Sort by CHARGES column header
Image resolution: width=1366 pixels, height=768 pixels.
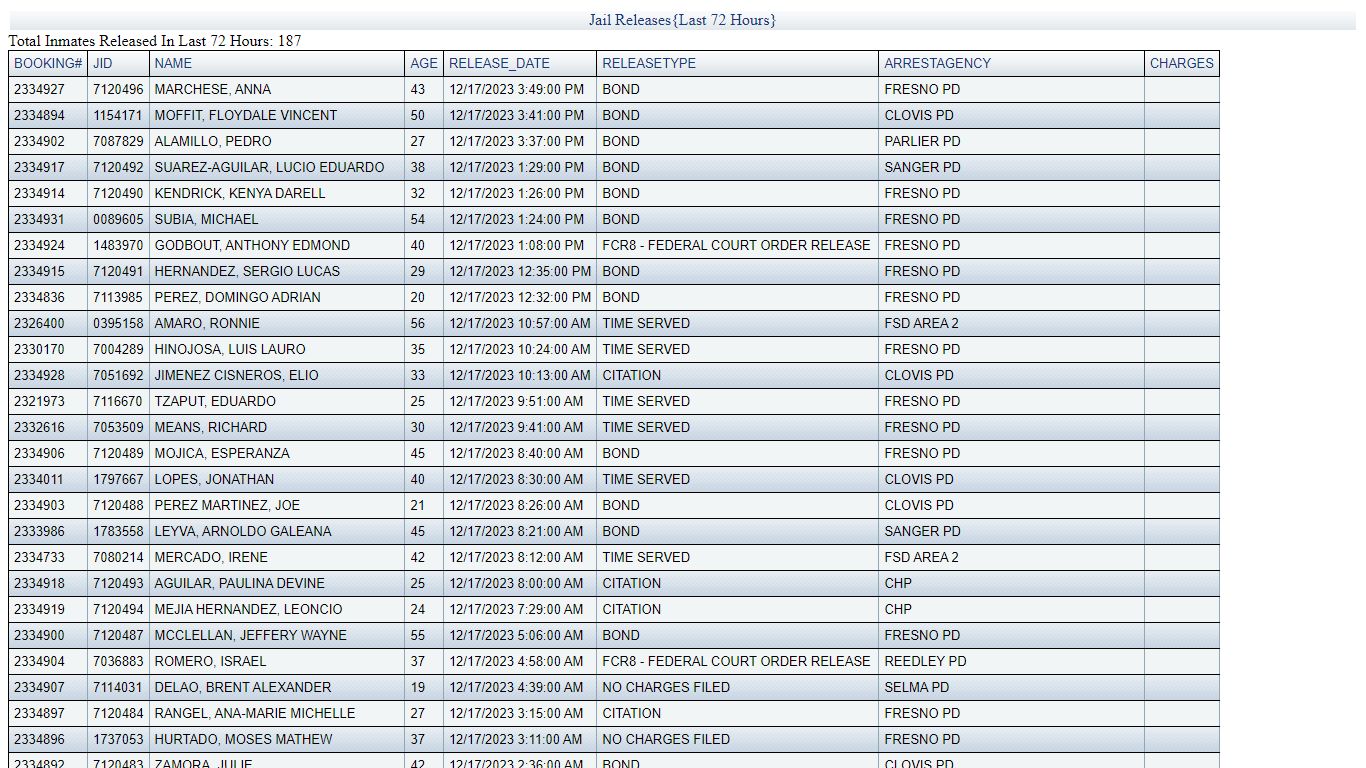pos(1181,63)
